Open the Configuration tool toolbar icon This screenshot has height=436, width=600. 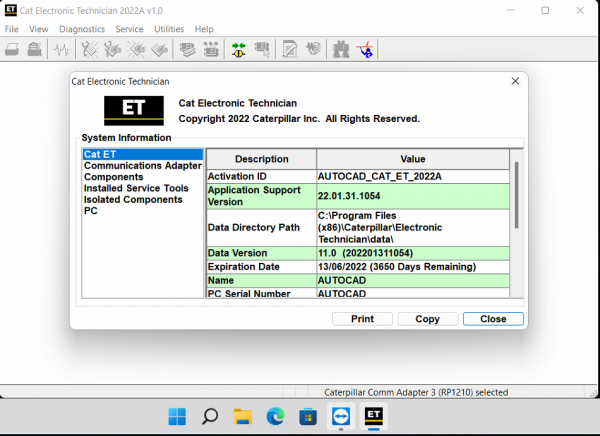(211, 49)
